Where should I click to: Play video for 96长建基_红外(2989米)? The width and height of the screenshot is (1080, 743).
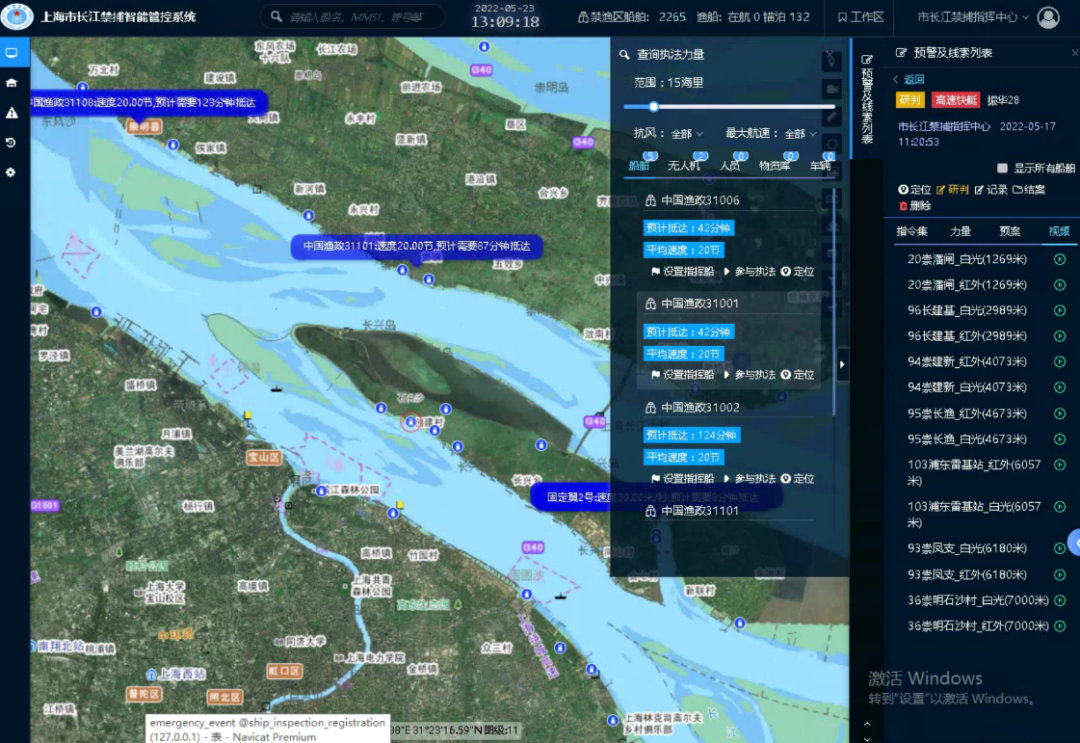[1059, 336]
